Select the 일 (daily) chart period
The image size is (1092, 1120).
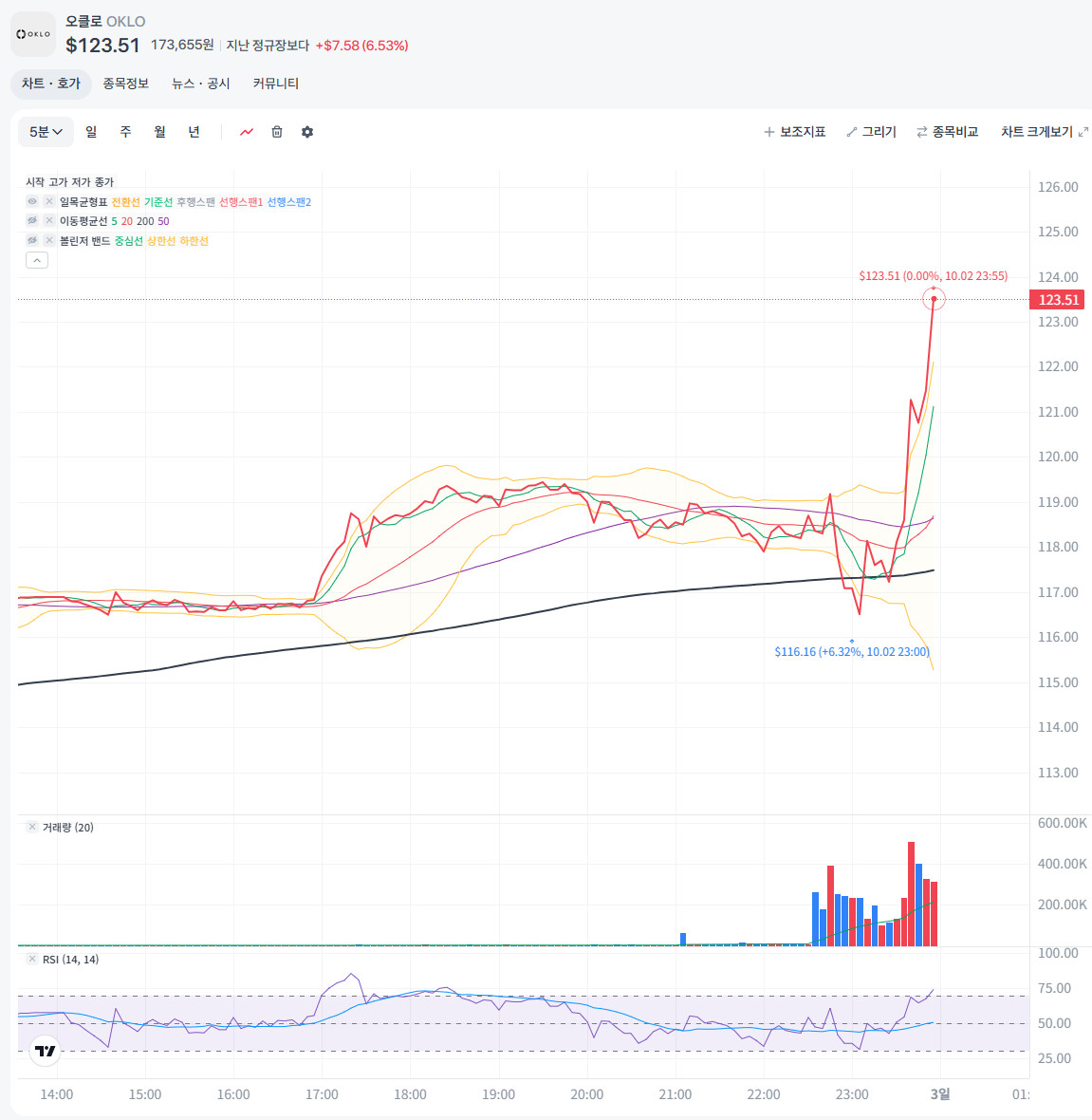(x=91, y=132)
